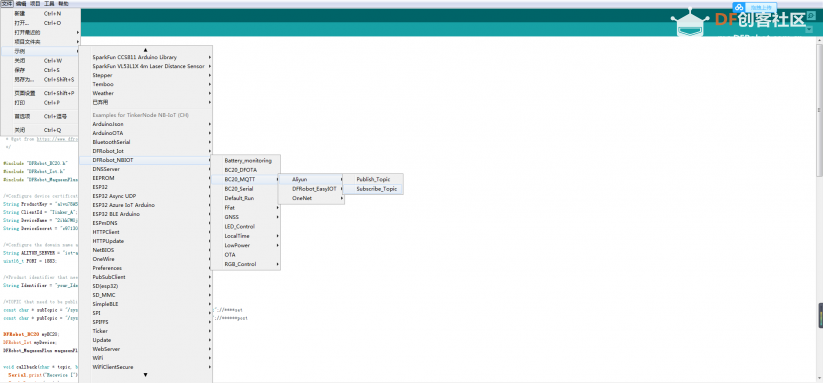Choose 关闭 with shortcut Ctrl+W

pyautogui.click(x=40, y=61)
